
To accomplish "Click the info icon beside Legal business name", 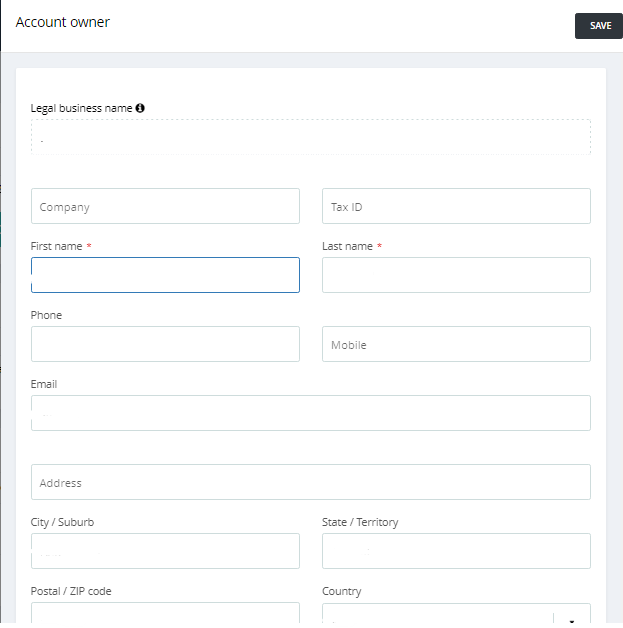I will coord(140,108).
